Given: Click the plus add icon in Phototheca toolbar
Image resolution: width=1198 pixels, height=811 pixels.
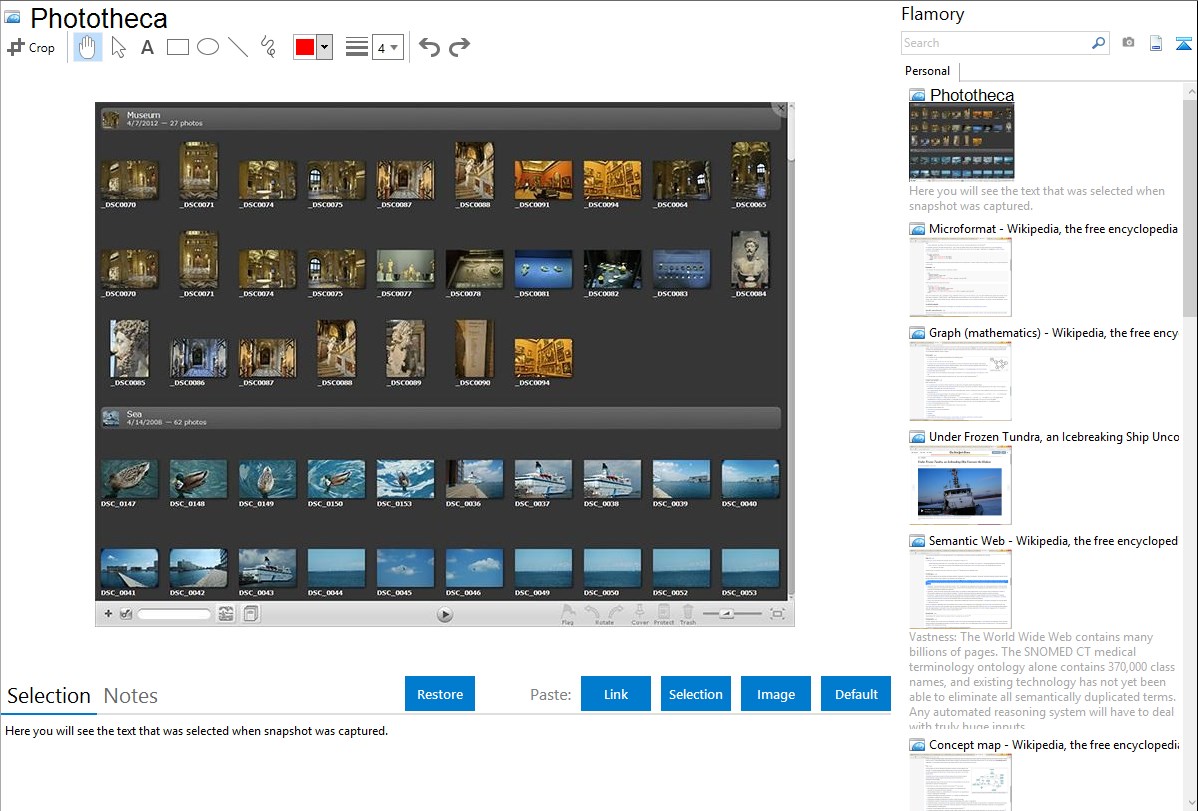Looking at the screenshot, I should [108, 614].
